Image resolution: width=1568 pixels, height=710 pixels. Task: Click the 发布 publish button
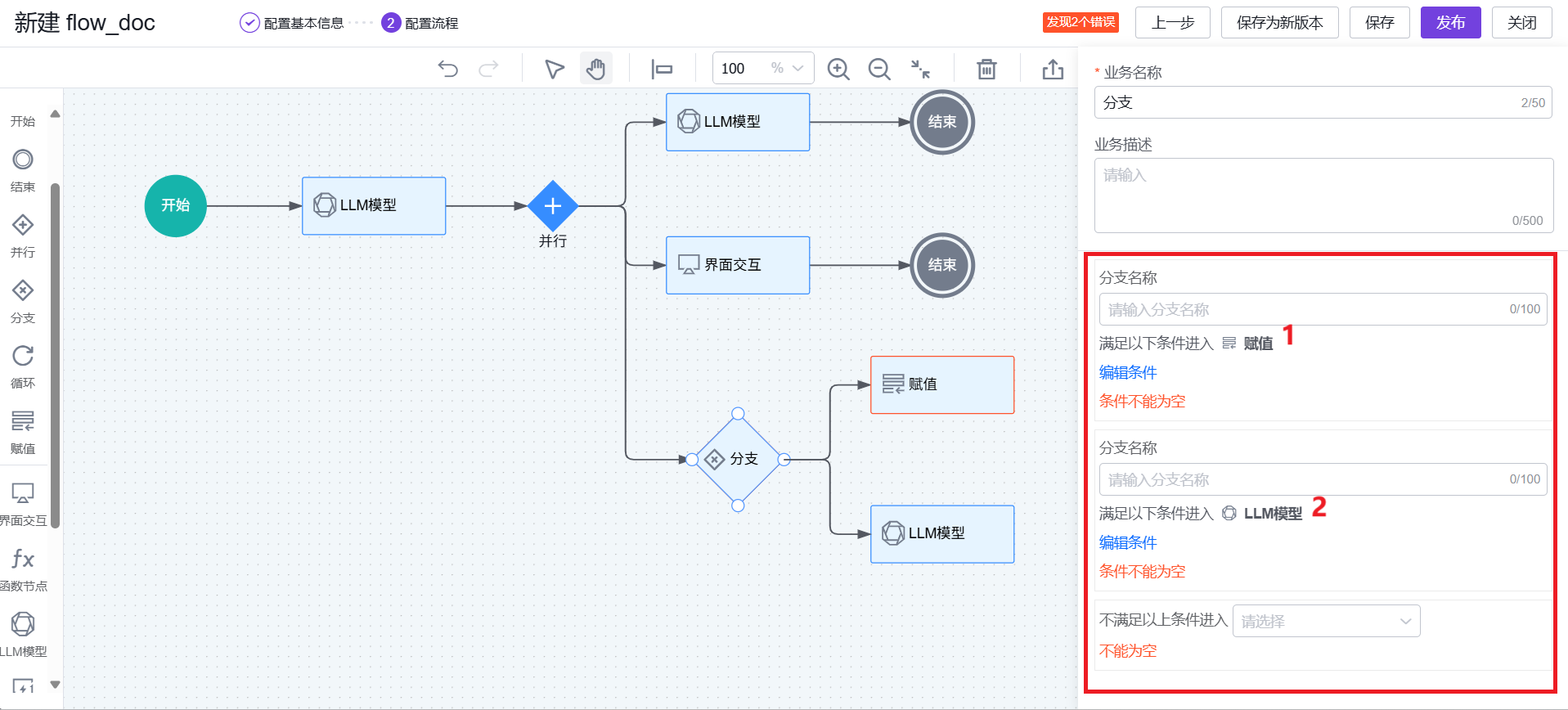click(1450, 23)
